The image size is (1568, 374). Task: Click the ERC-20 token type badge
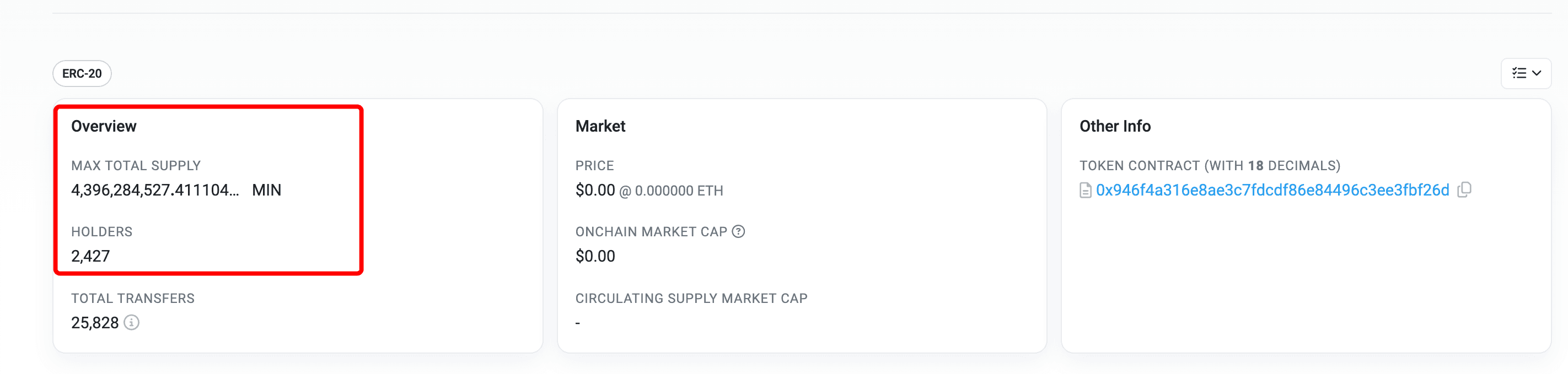82,74
